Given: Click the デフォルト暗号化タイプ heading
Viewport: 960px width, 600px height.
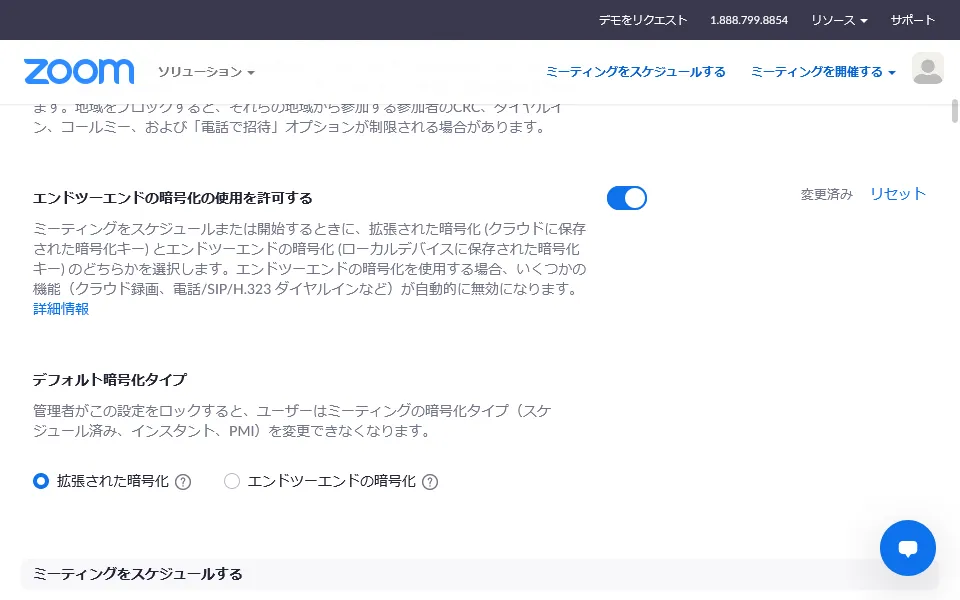Looking at the screenshot, I should [x=110, y=380].
